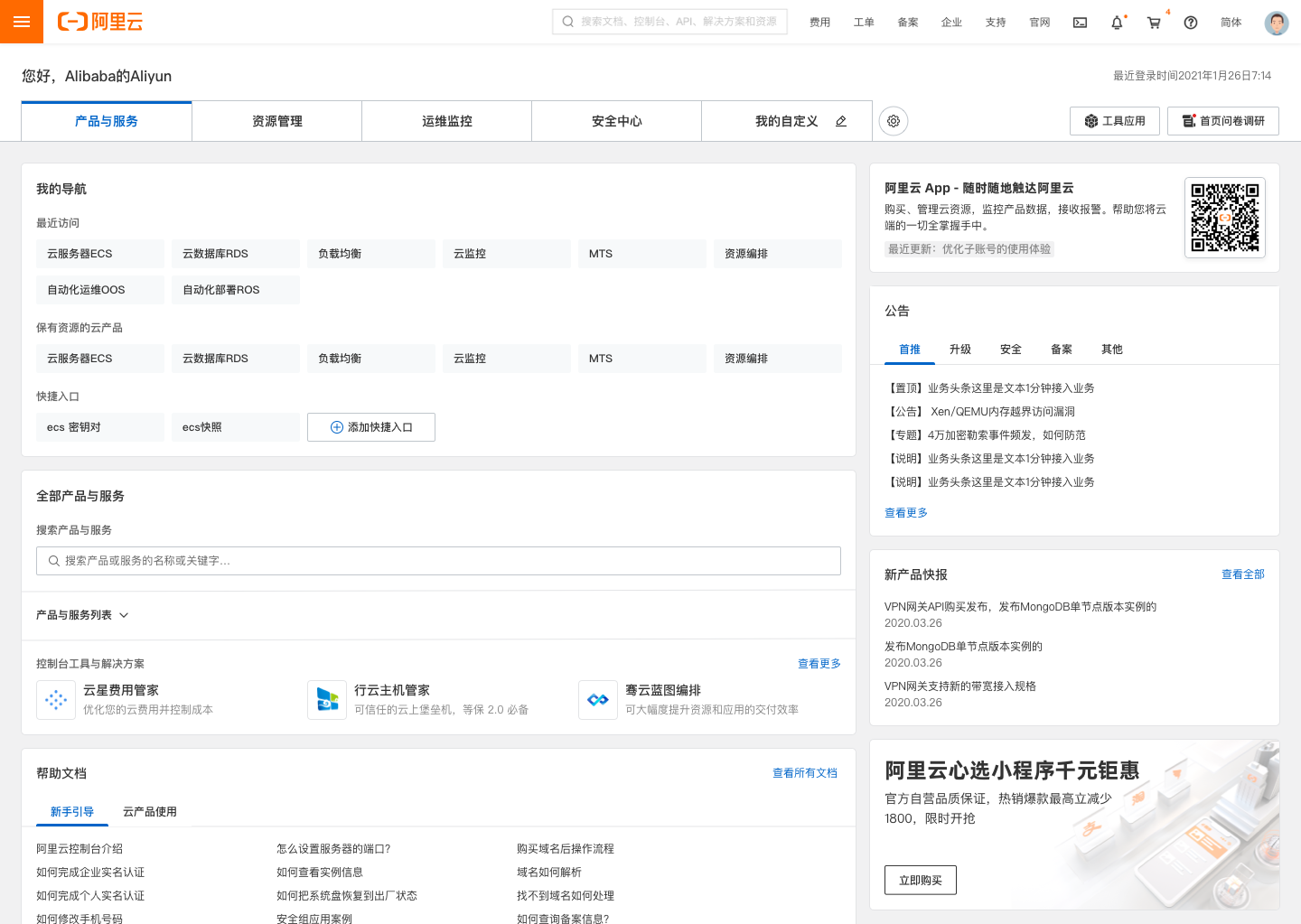Image resolution: width=1301 pixels, height=924 pixels.
Task: Select the 我的自定义 tab
Action: tap(787, 121)
